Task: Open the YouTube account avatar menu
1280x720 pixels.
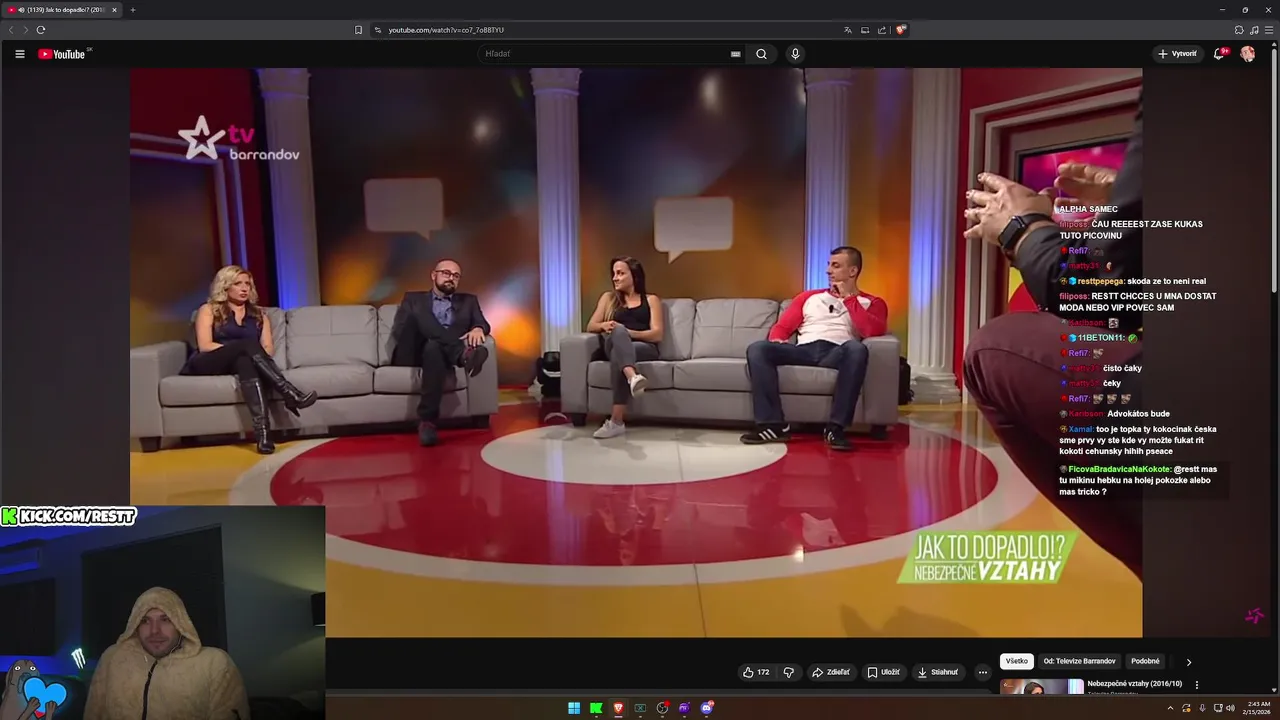Action: pos(1248,54)
